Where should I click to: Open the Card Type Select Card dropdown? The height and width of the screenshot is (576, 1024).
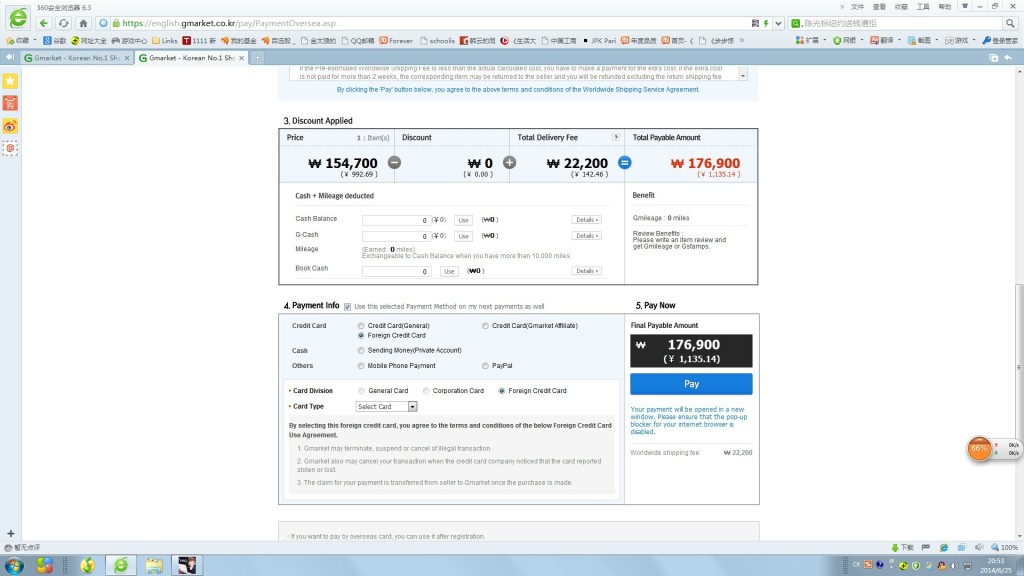coord(387,406)
